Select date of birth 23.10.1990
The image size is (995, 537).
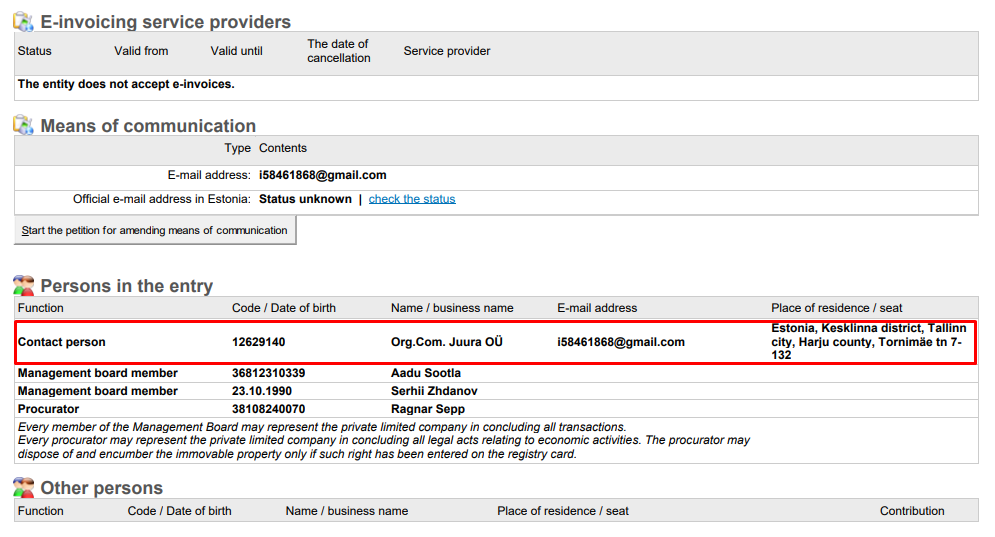point(261,391)
